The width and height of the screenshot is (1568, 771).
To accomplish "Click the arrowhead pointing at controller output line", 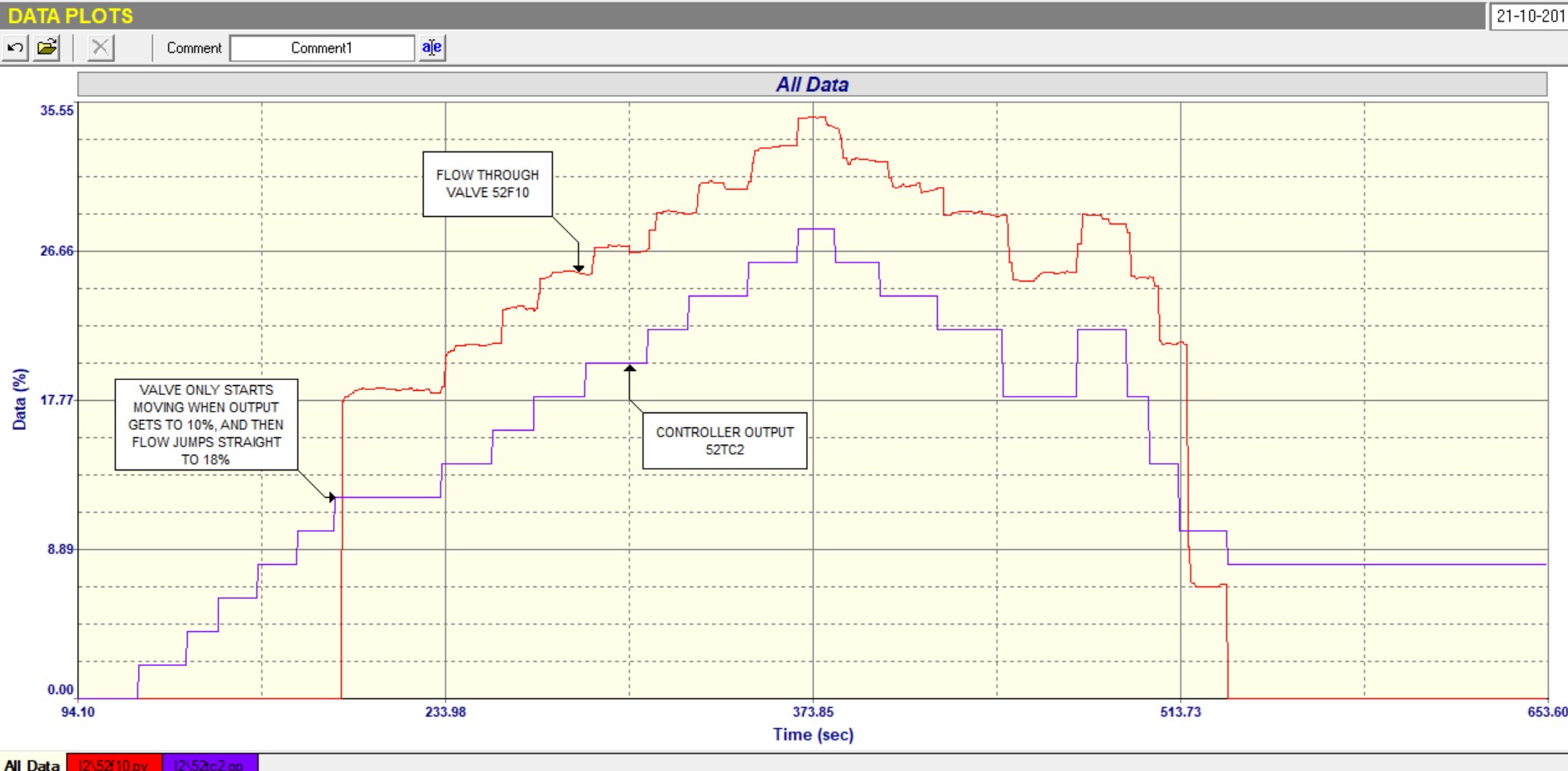I will pyautogui.click(x=630, y=369).
